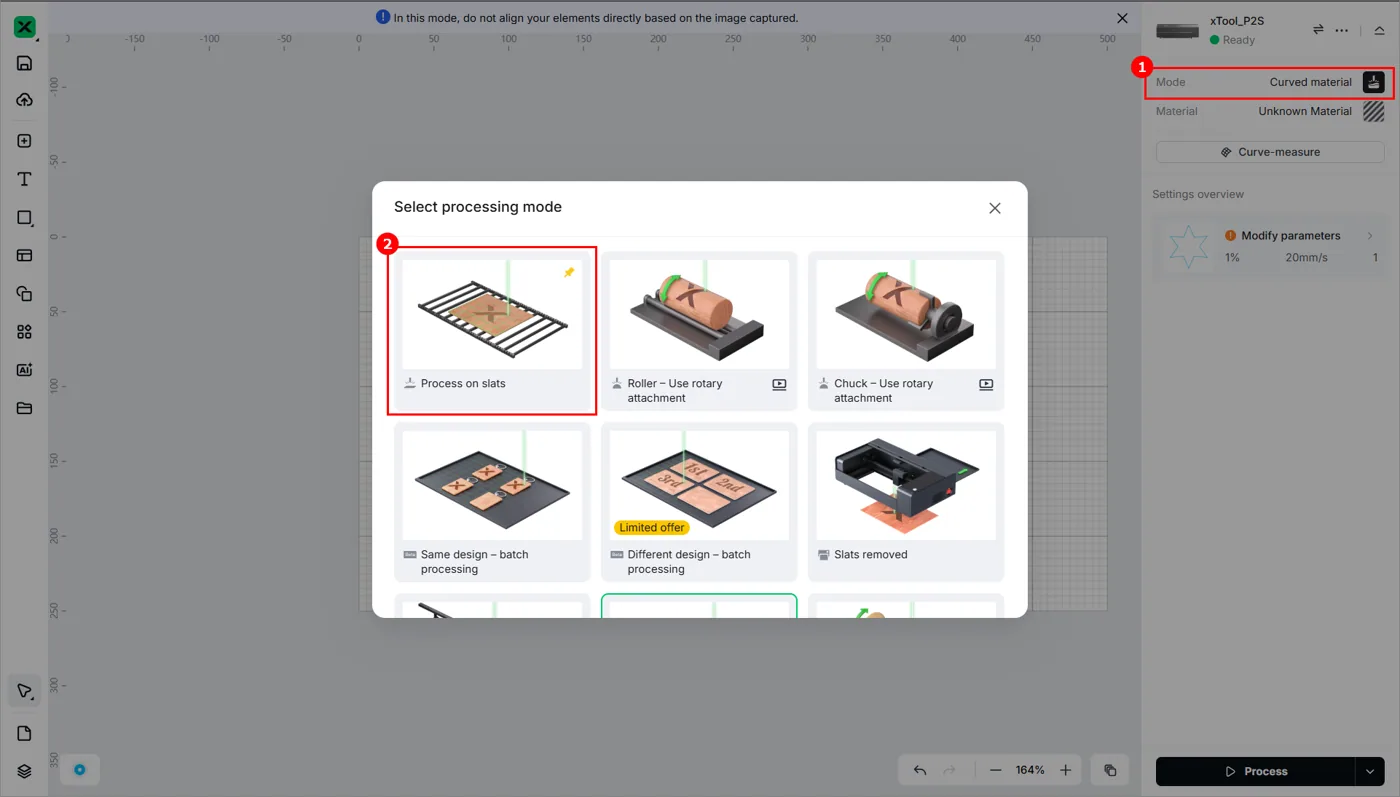
Task: Click the Curve-measure button
Action: click(1270, 152)
